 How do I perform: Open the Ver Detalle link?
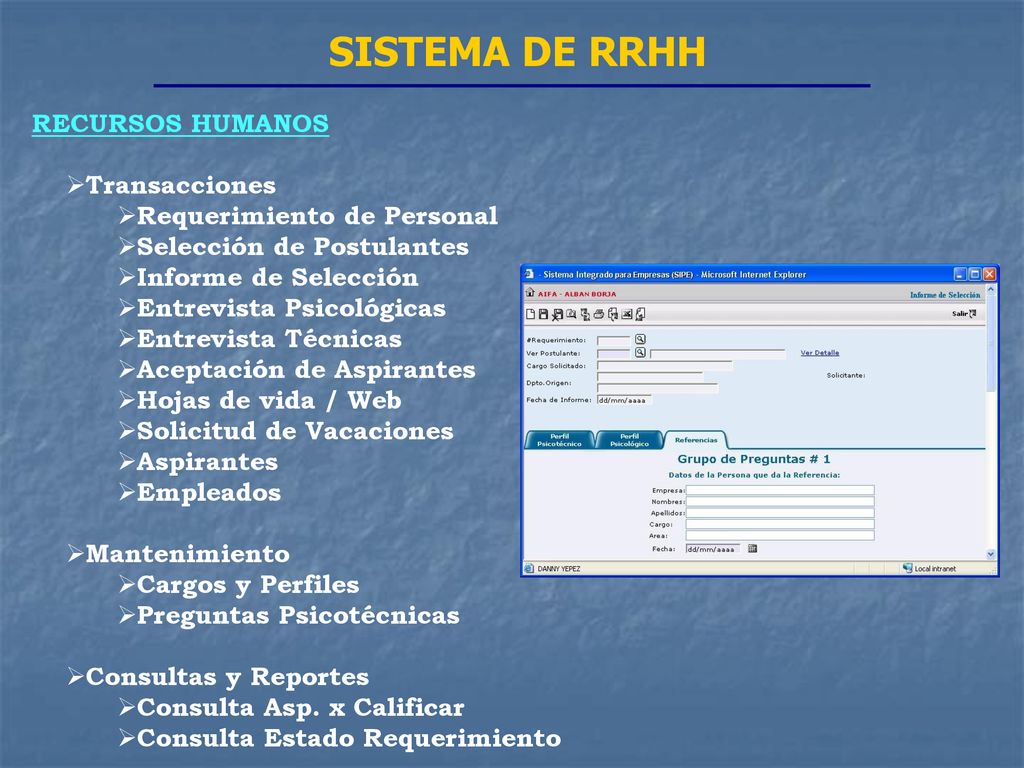[x=820, y=353]
